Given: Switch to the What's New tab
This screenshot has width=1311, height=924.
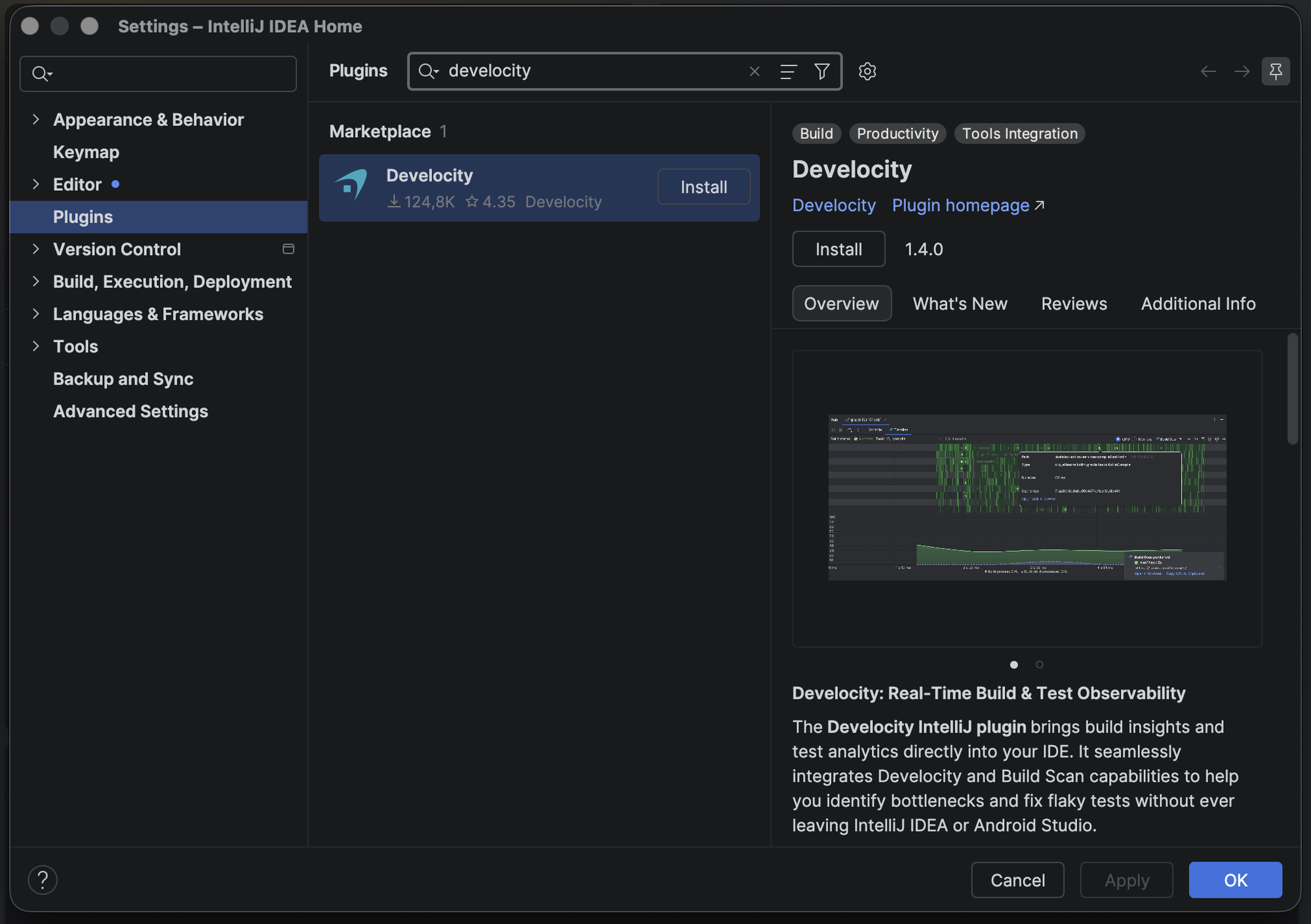Looking at the screenshot, I should pyautogui.click(x=960, y=303).
